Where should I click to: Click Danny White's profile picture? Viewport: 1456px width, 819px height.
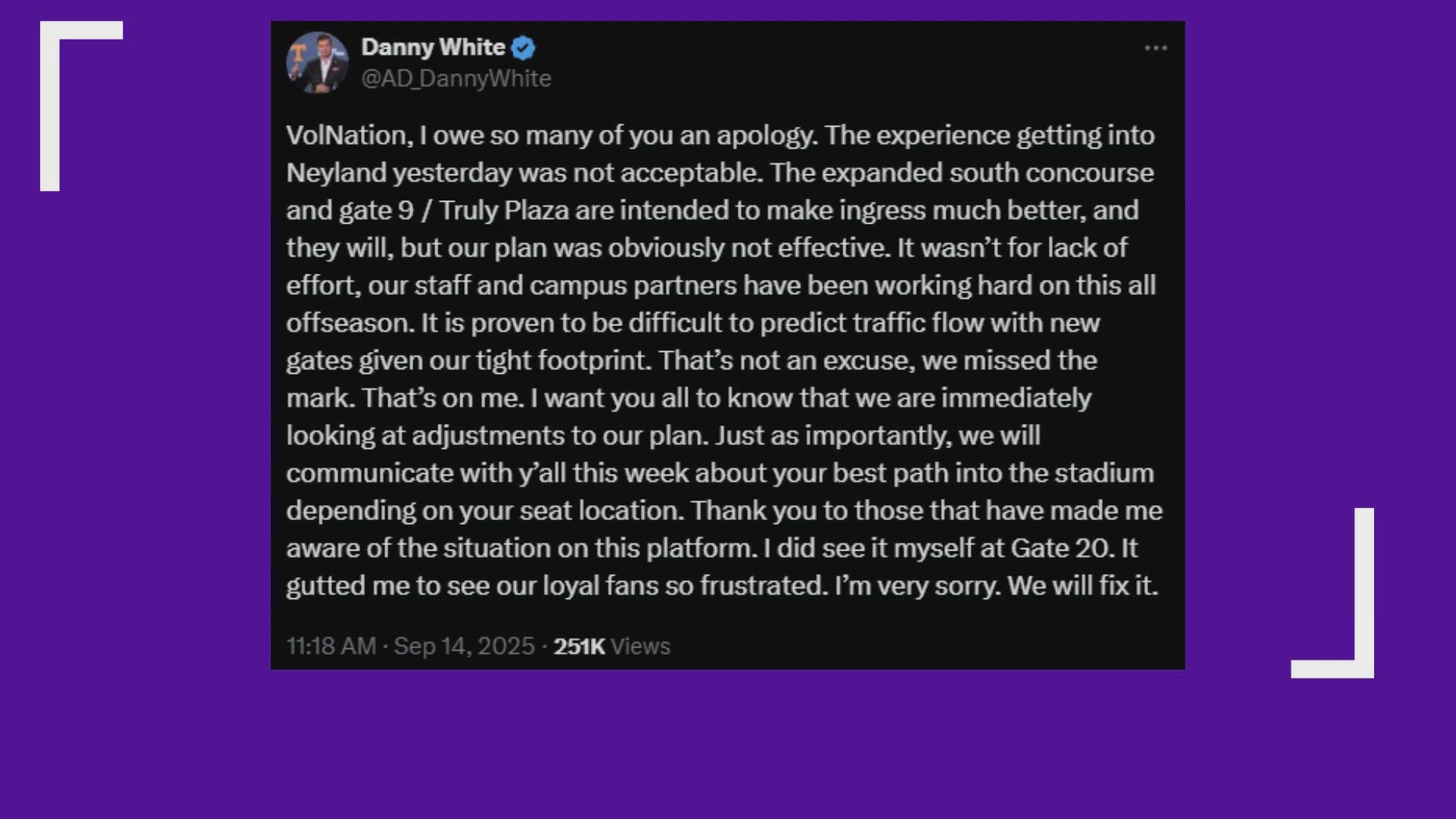point(319,62)
